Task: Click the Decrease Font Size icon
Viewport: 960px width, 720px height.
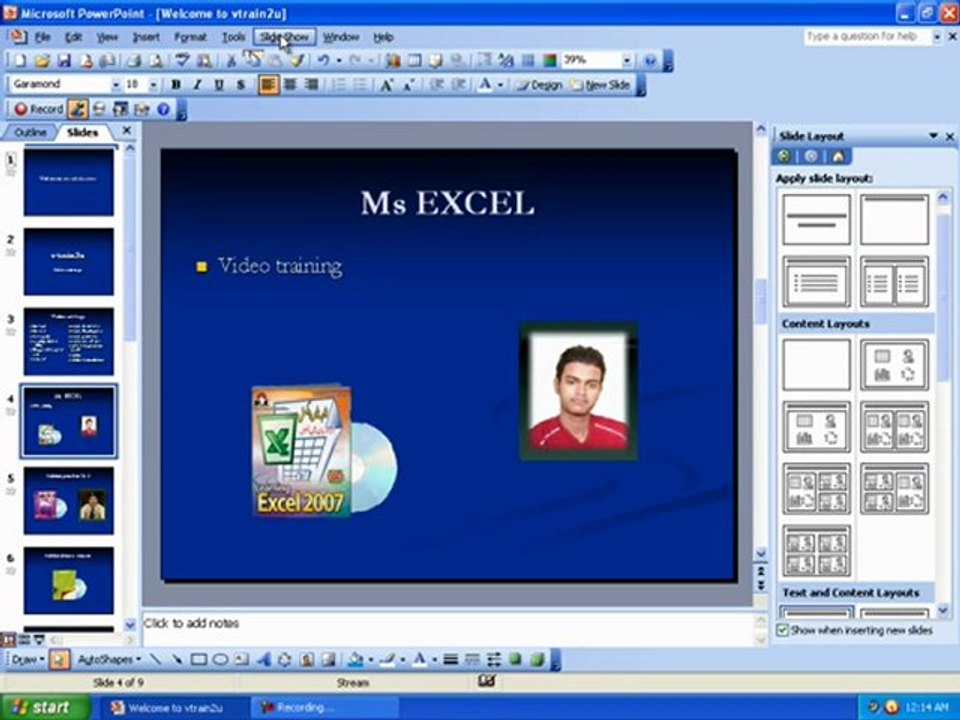Action: tap(408, 85)
